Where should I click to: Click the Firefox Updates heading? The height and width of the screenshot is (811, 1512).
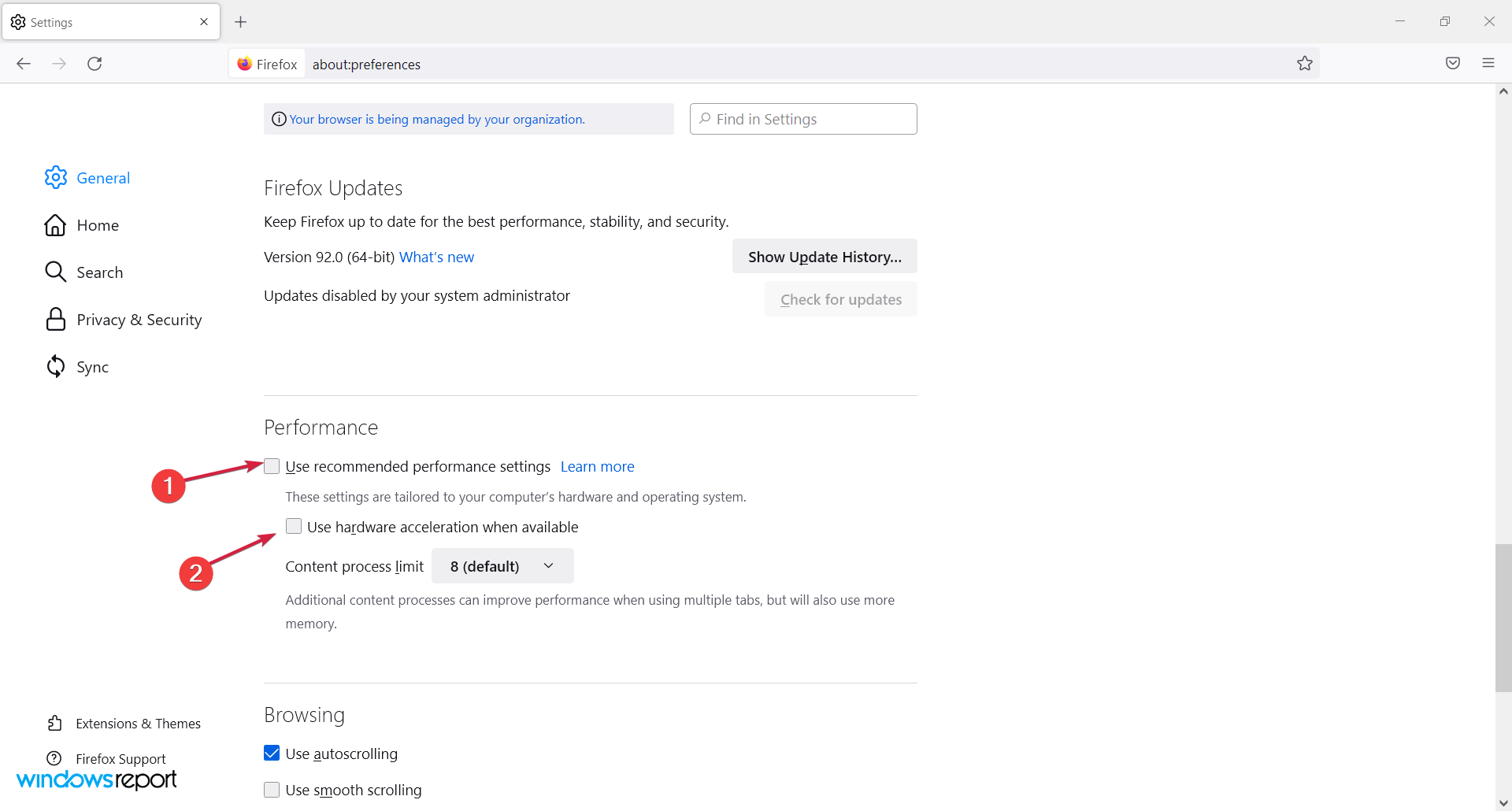click(x=333, y=187)
